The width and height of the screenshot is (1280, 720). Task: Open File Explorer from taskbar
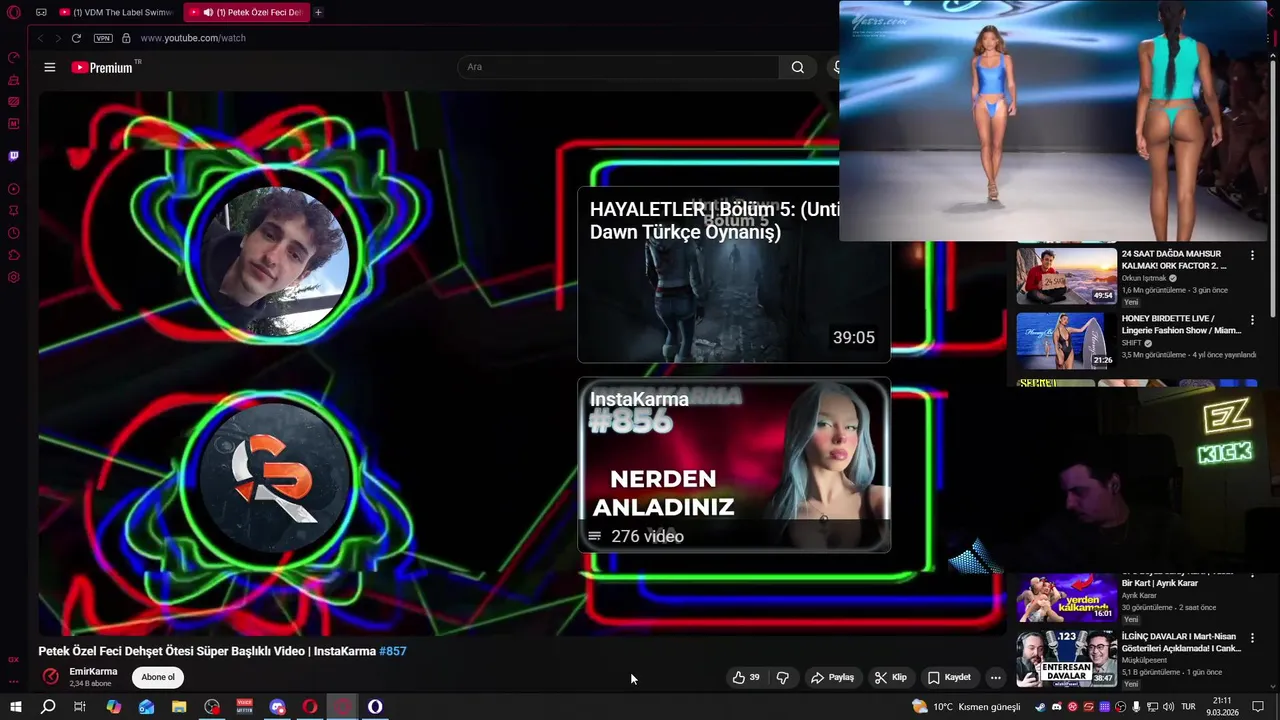pos(179,707)
